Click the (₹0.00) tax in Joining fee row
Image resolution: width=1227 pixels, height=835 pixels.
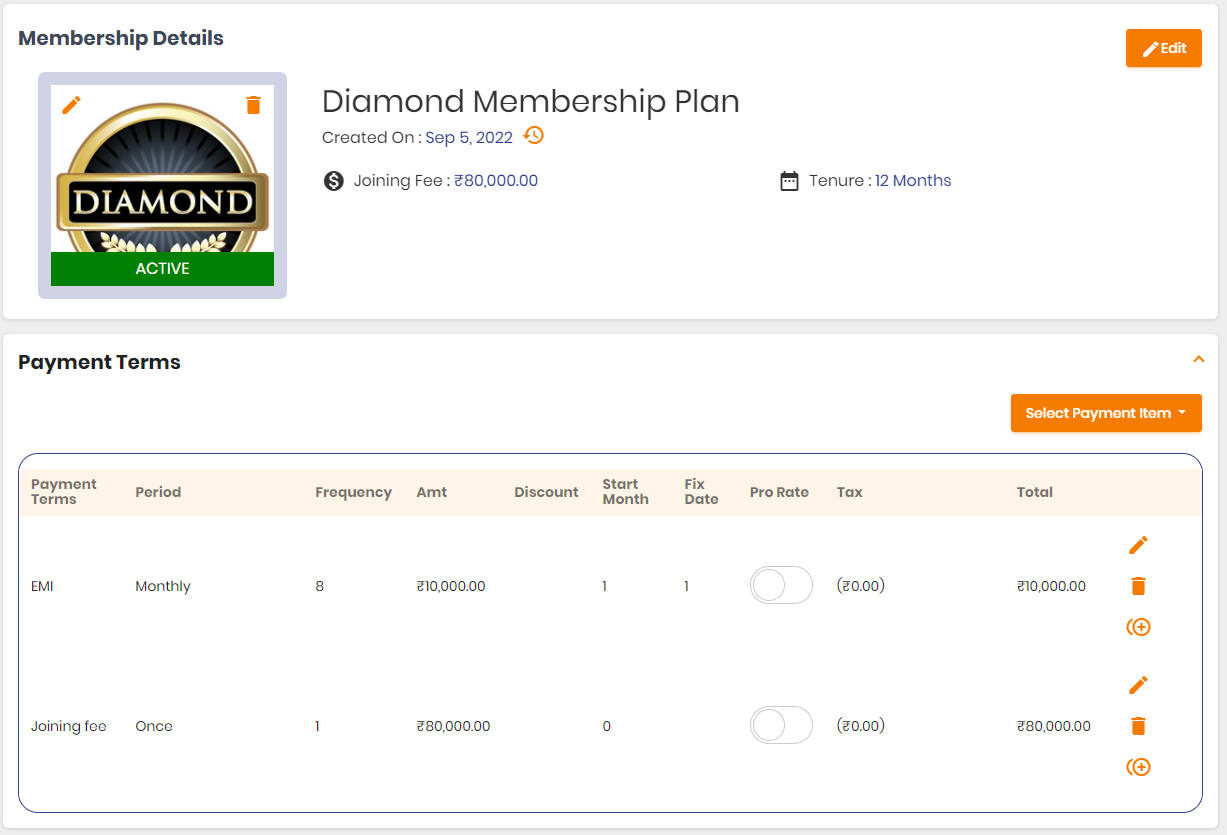coord(861,726)
